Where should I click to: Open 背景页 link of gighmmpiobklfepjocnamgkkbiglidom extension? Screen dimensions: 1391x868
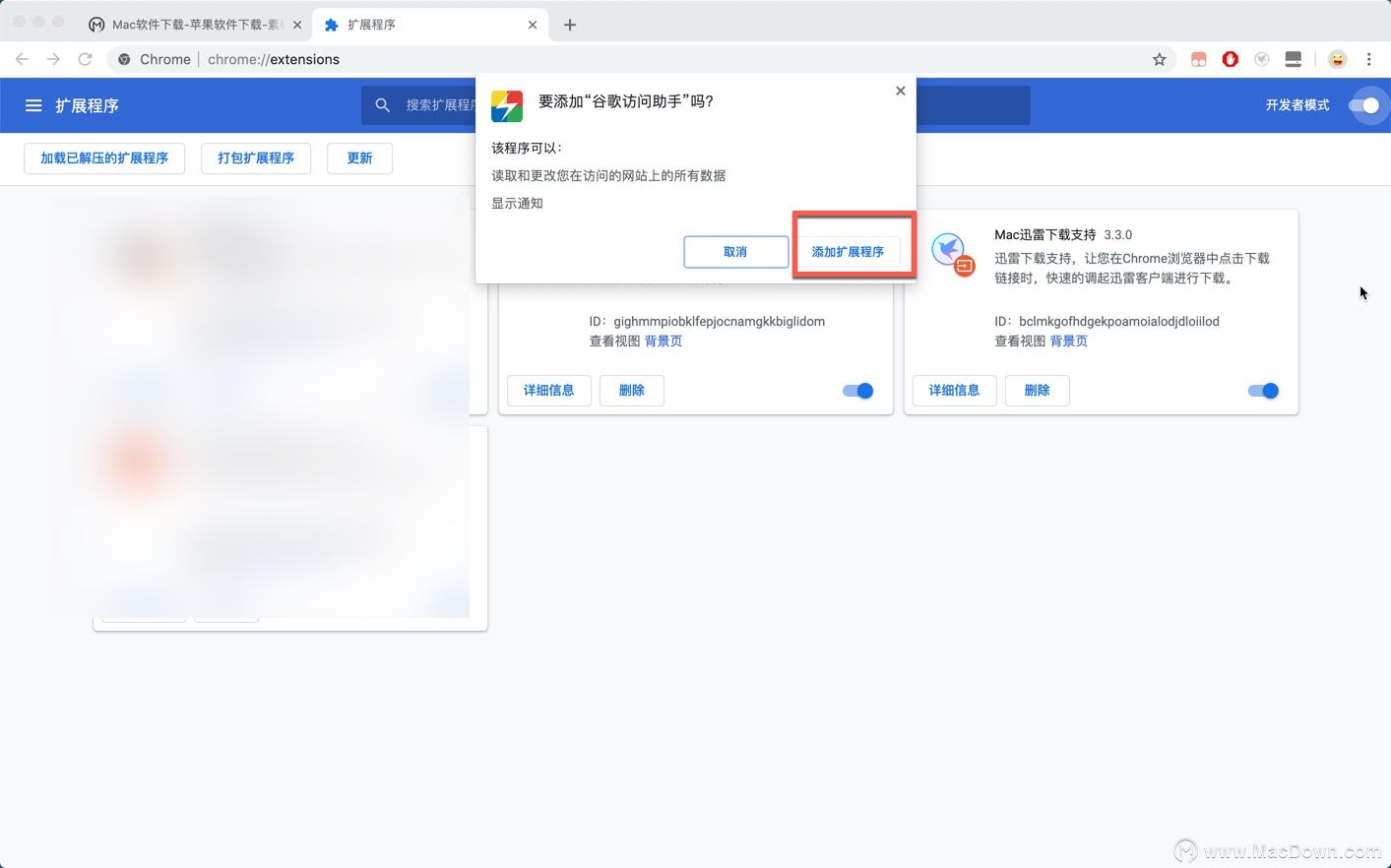click(664, 341)
